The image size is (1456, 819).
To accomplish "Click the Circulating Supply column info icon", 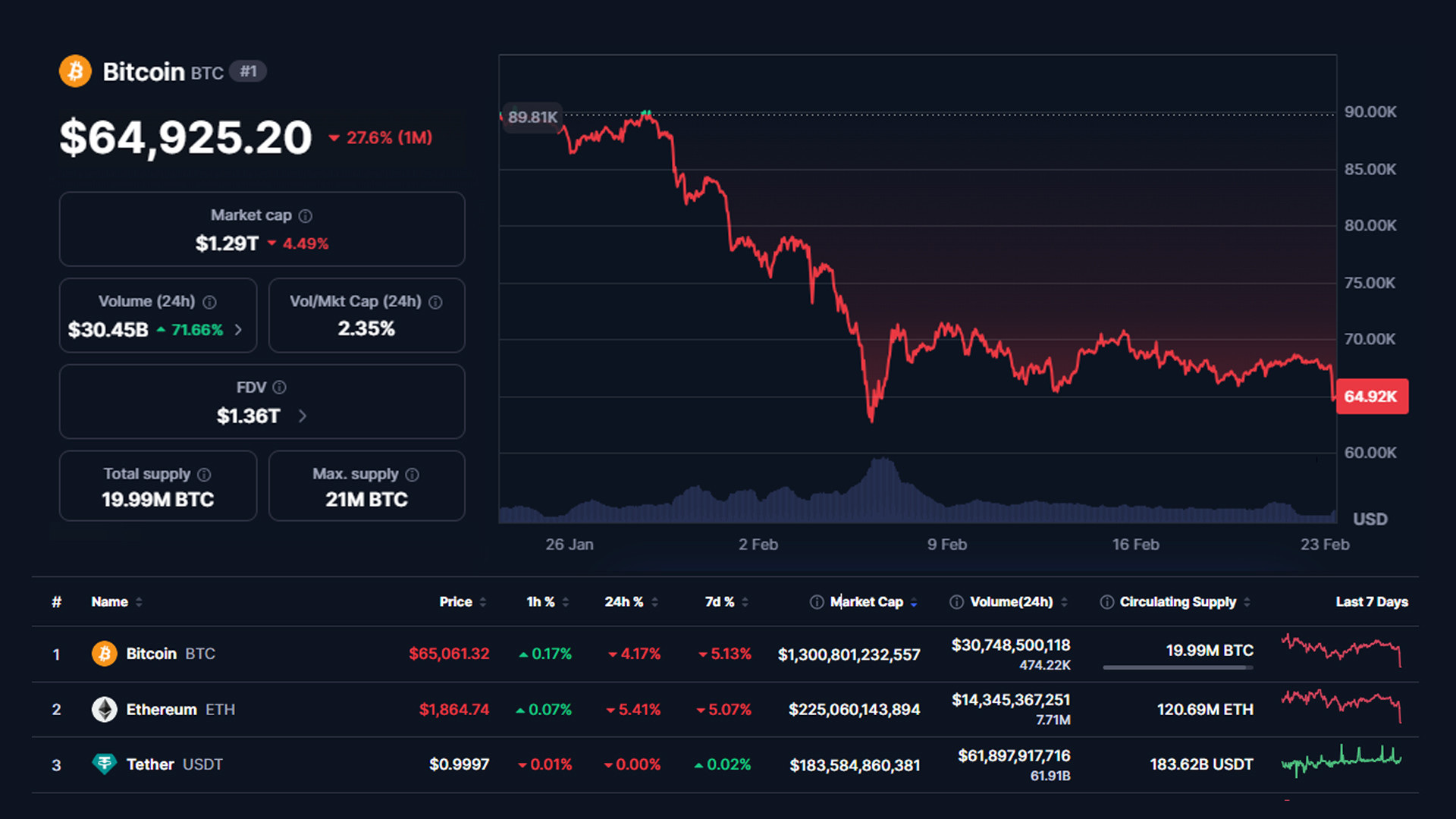I will click(1106, 602).
